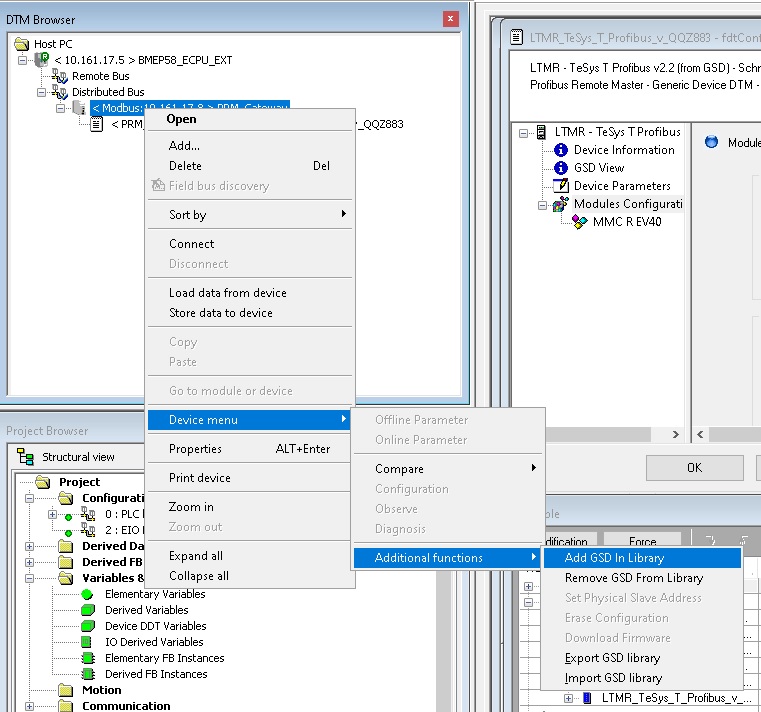Screen dimensions: 761x712
Task: Select Export GSD library
Action: [x=643, y=658]
